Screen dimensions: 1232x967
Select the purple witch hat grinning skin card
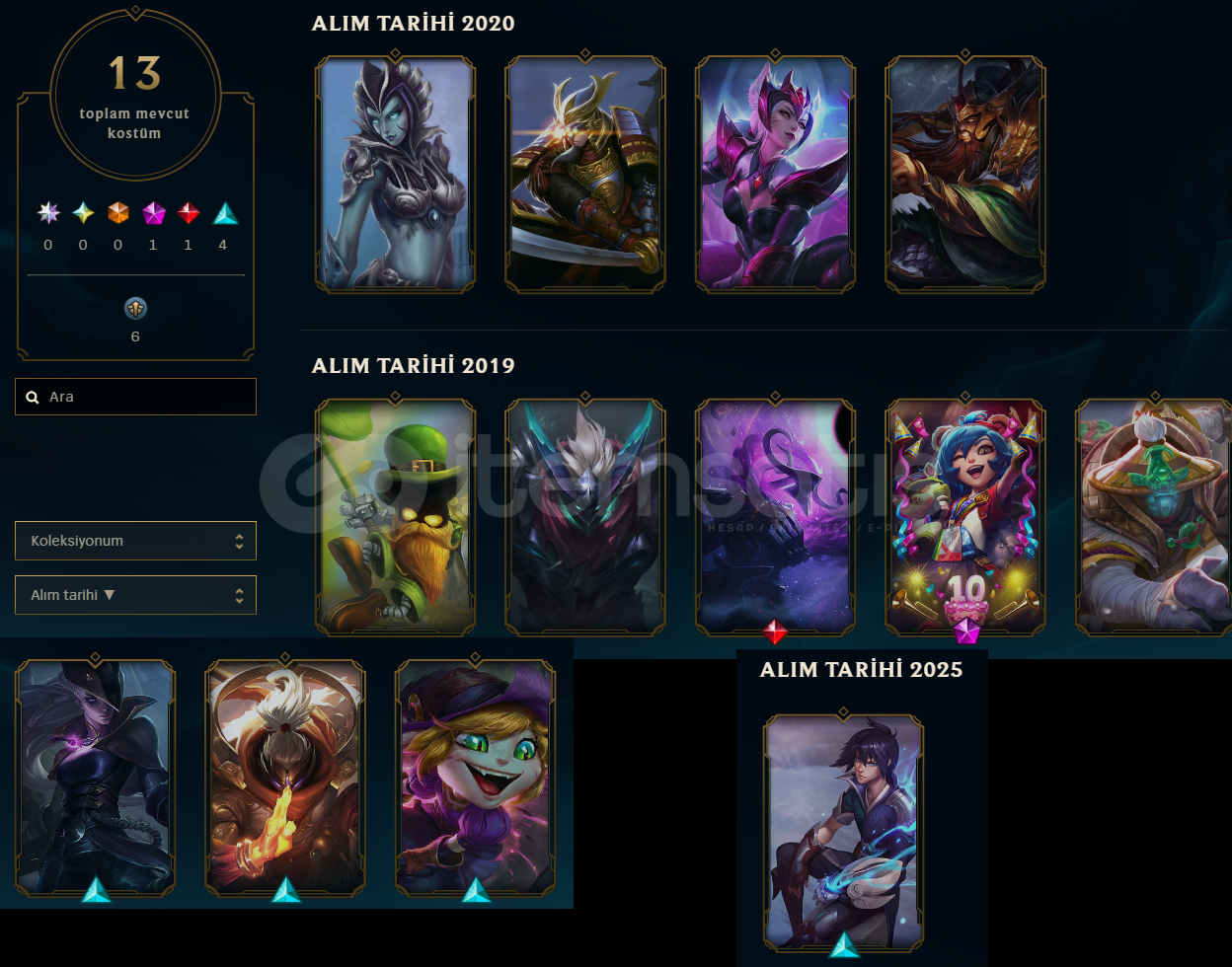coord(475,778)
